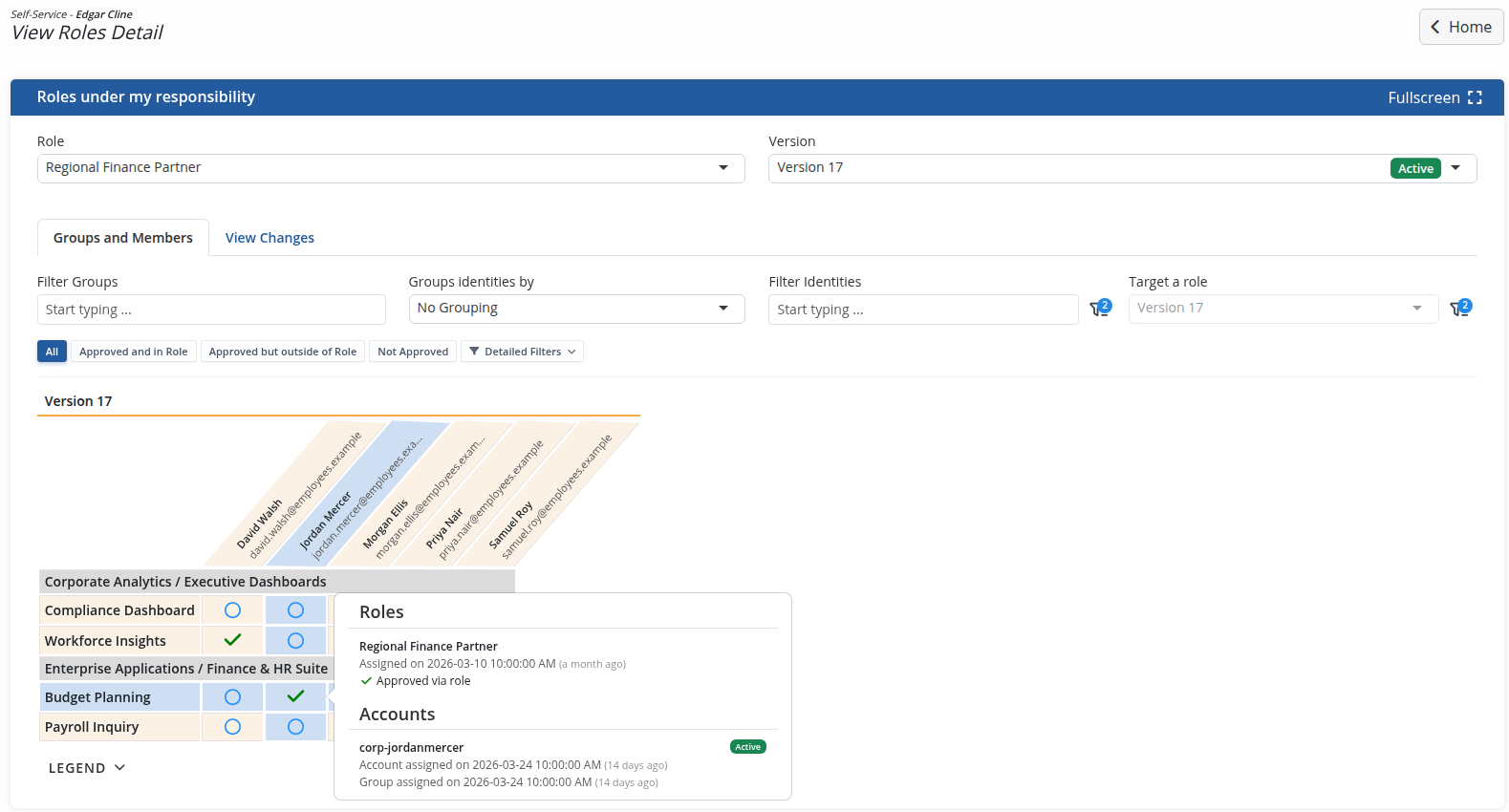Switch to Groups and Members tab

point(123,238)
